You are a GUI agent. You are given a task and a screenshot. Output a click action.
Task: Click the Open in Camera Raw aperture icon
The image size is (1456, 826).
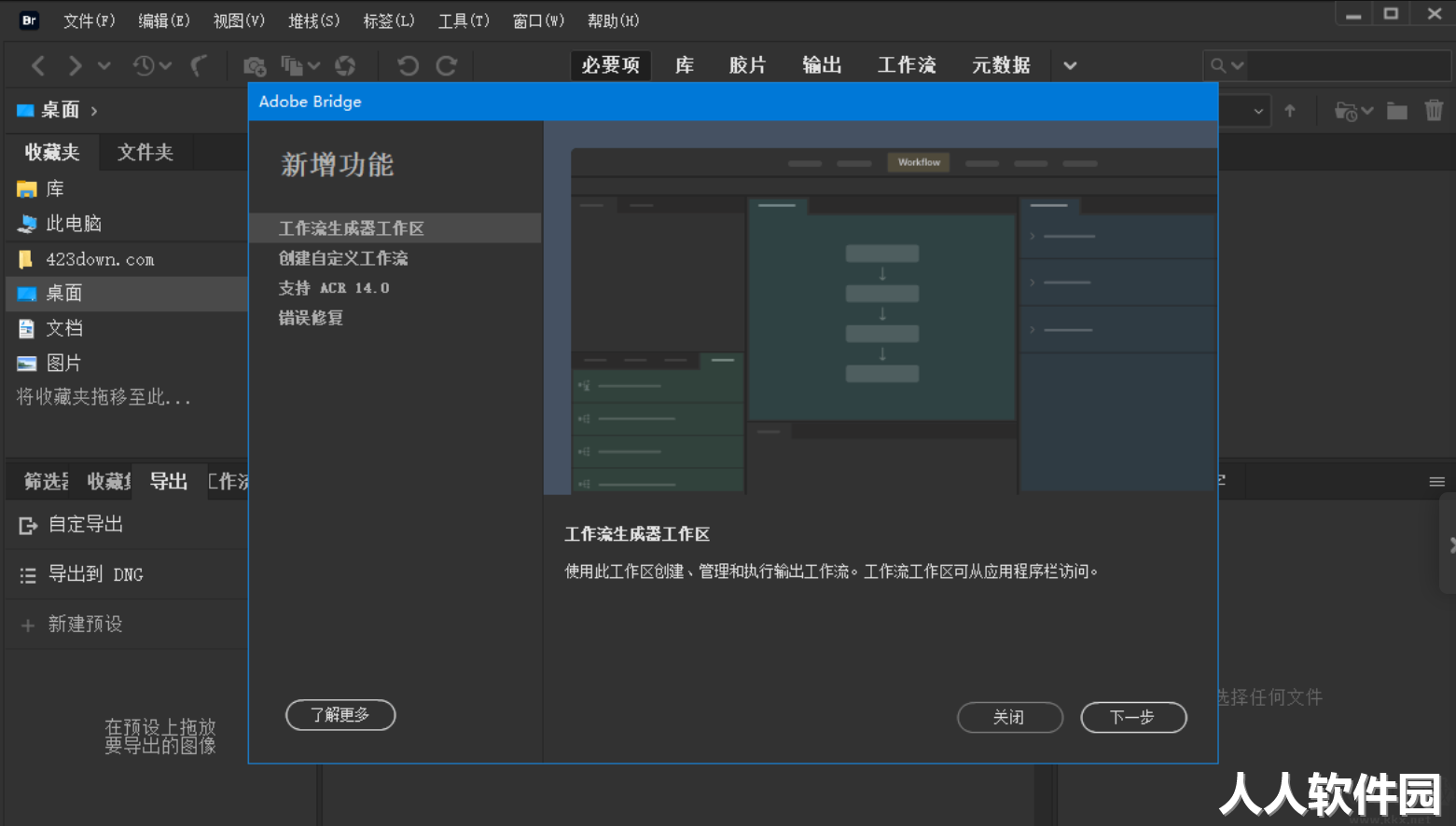pos(345,65)
